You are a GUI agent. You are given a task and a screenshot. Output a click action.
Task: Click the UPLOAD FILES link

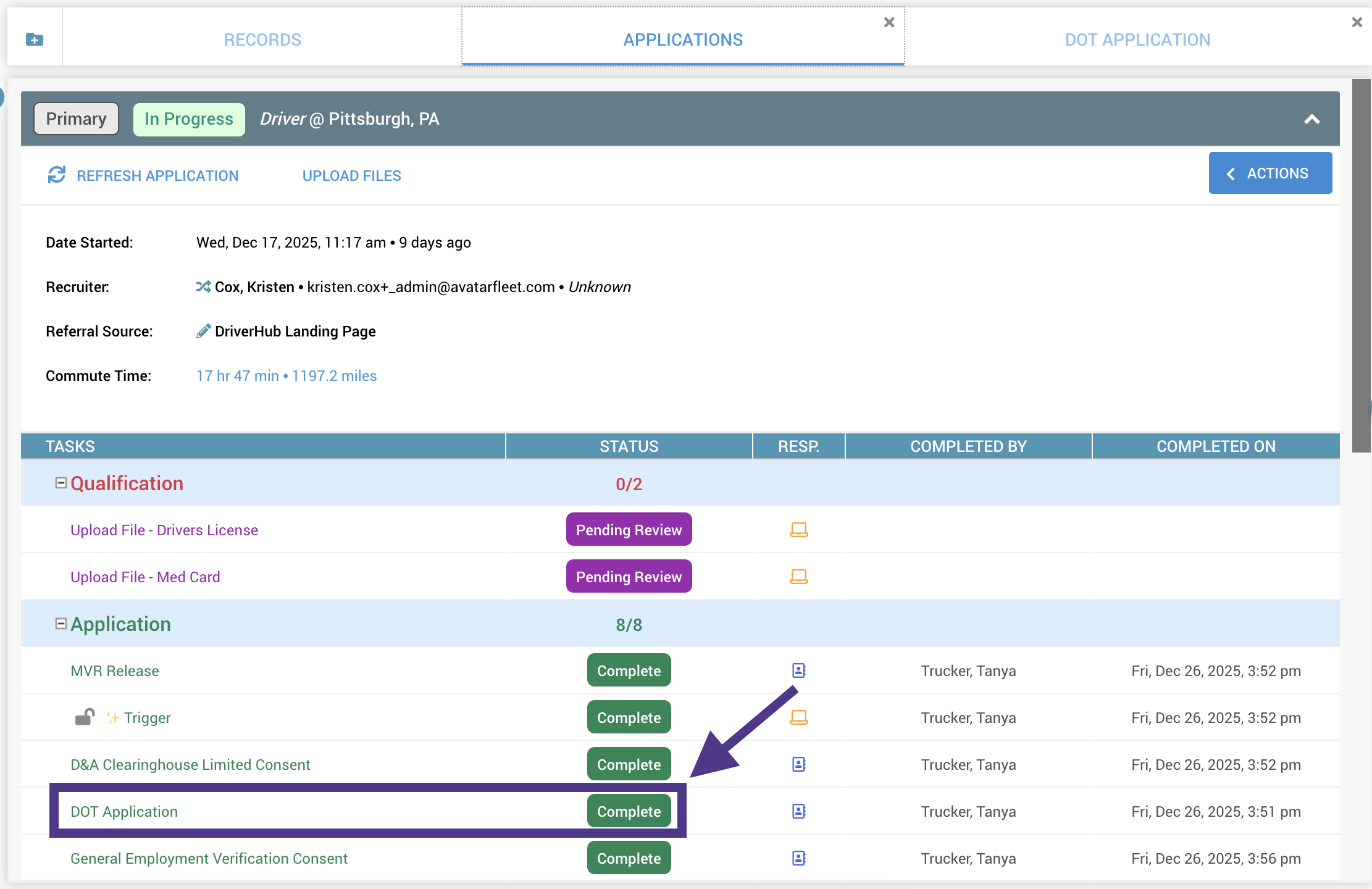pos(351,176)
